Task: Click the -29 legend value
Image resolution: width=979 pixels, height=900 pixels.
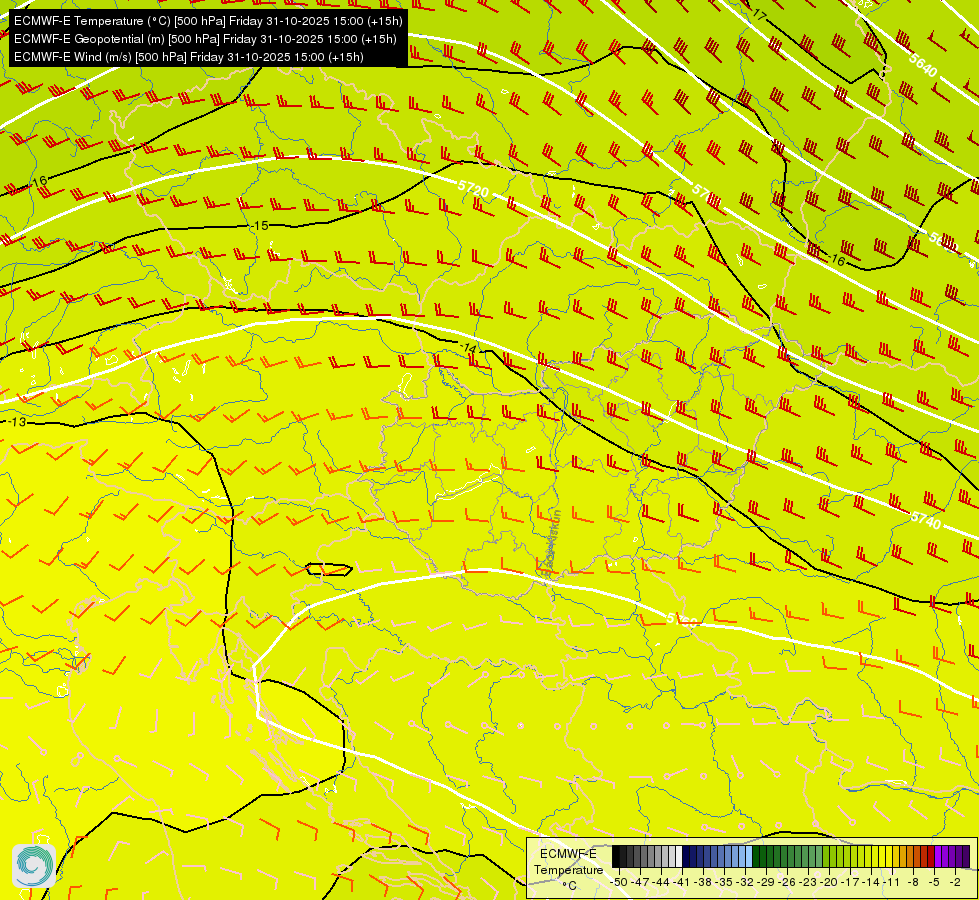Action: click(766, 882)
